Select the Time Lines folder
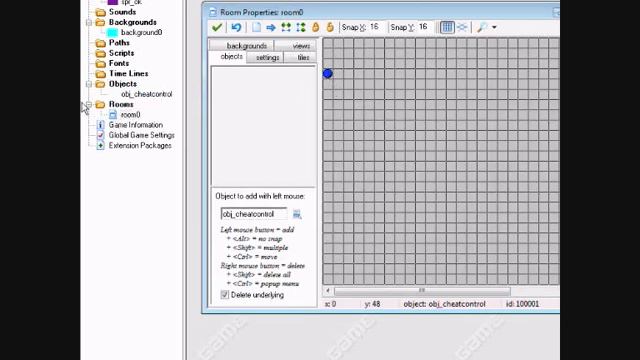Viewport: 640px width, 360px height. tap(128, 73)
